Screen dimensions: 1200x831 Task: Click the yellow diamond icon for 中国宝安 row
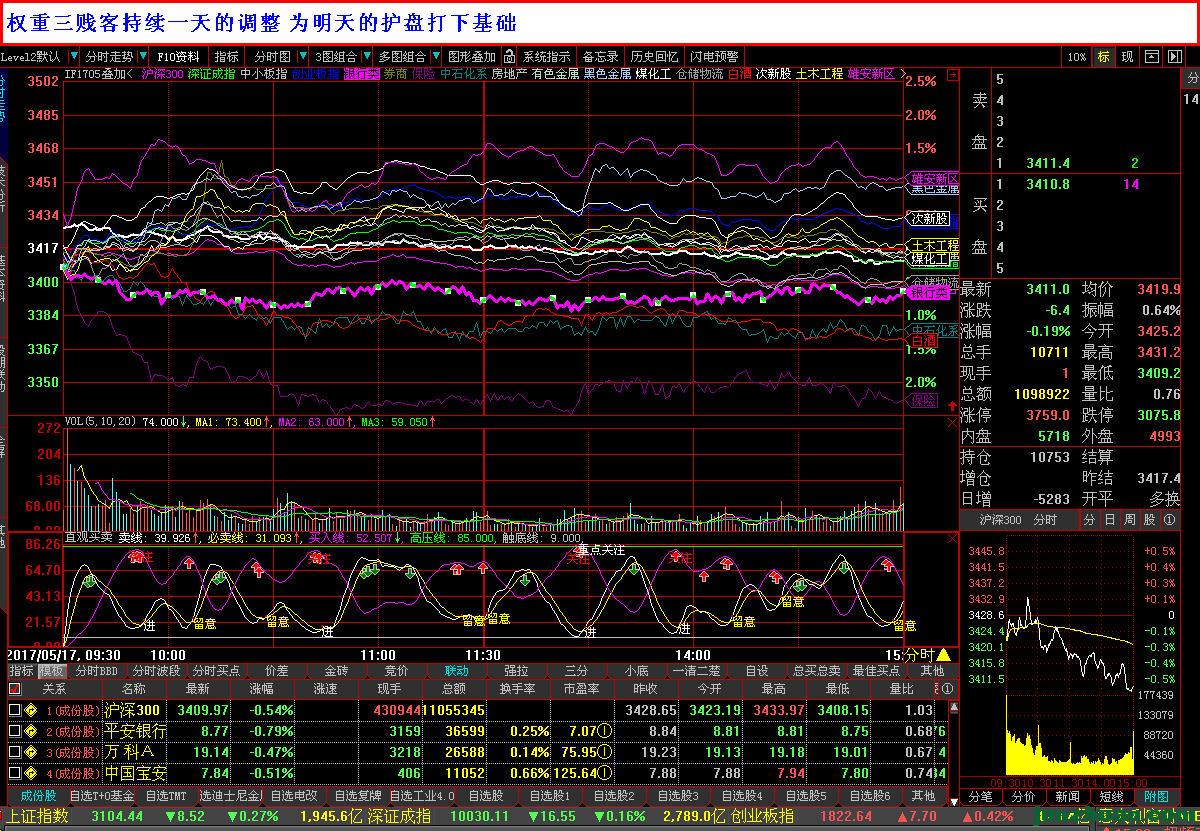pos(31,773)
